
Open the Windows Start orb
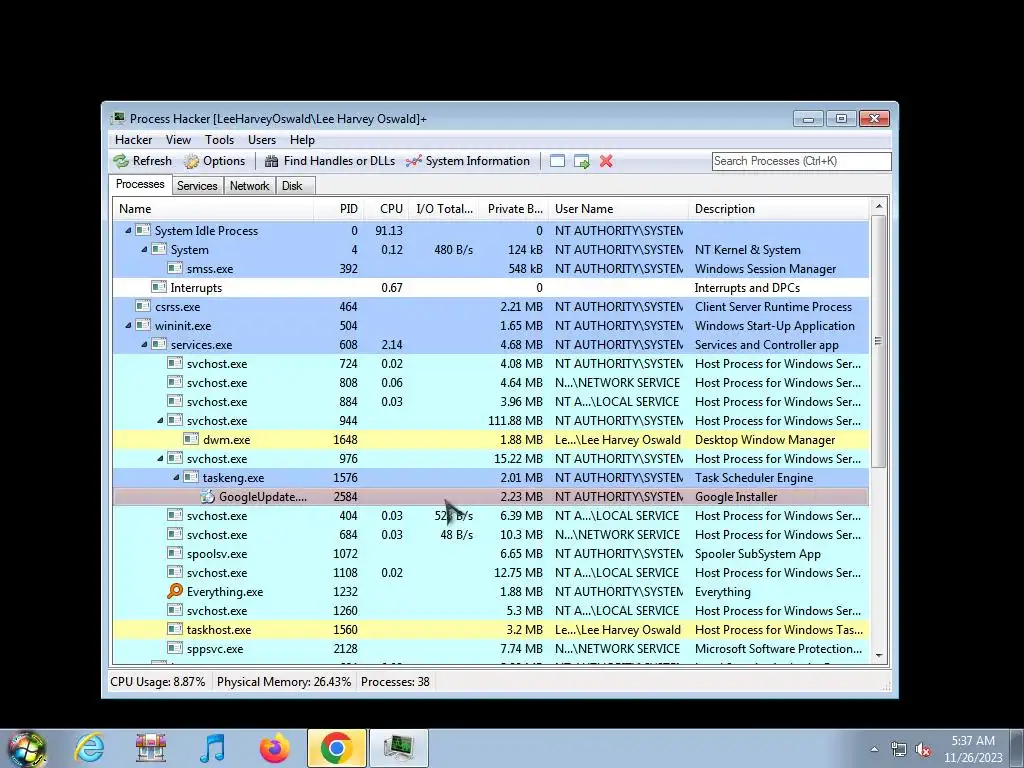click(27, 748)
